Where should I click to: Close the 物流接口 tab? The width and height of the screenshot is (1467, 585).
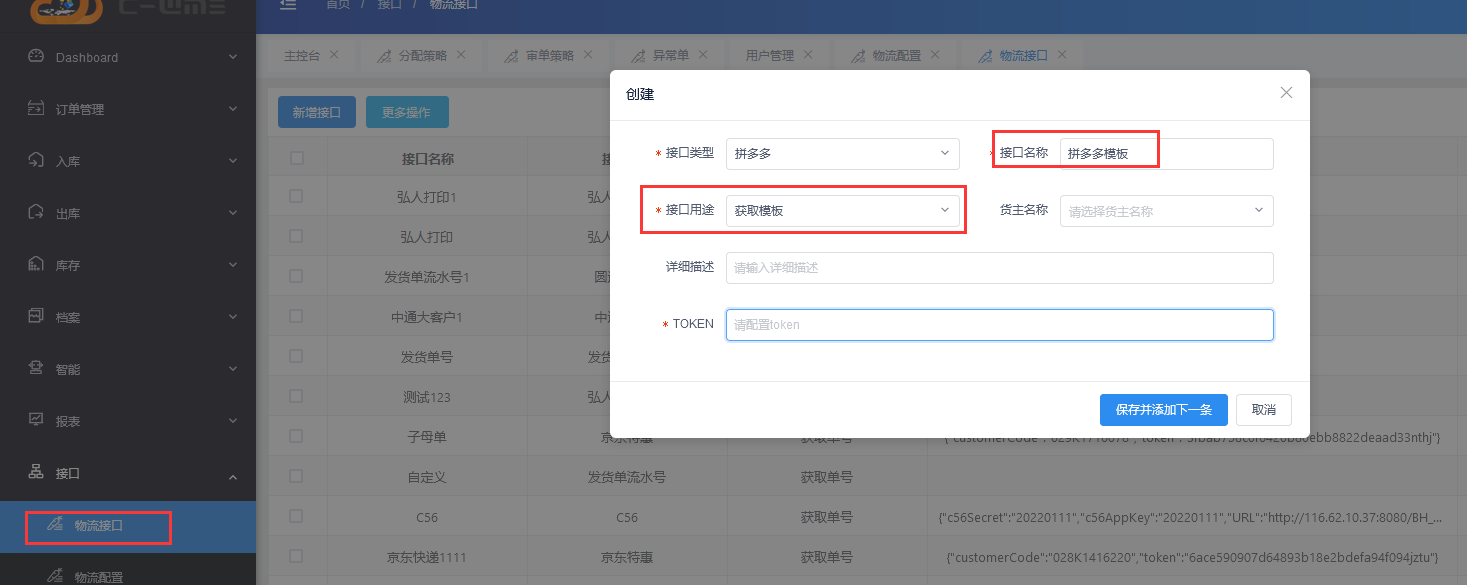(1062, 55)
